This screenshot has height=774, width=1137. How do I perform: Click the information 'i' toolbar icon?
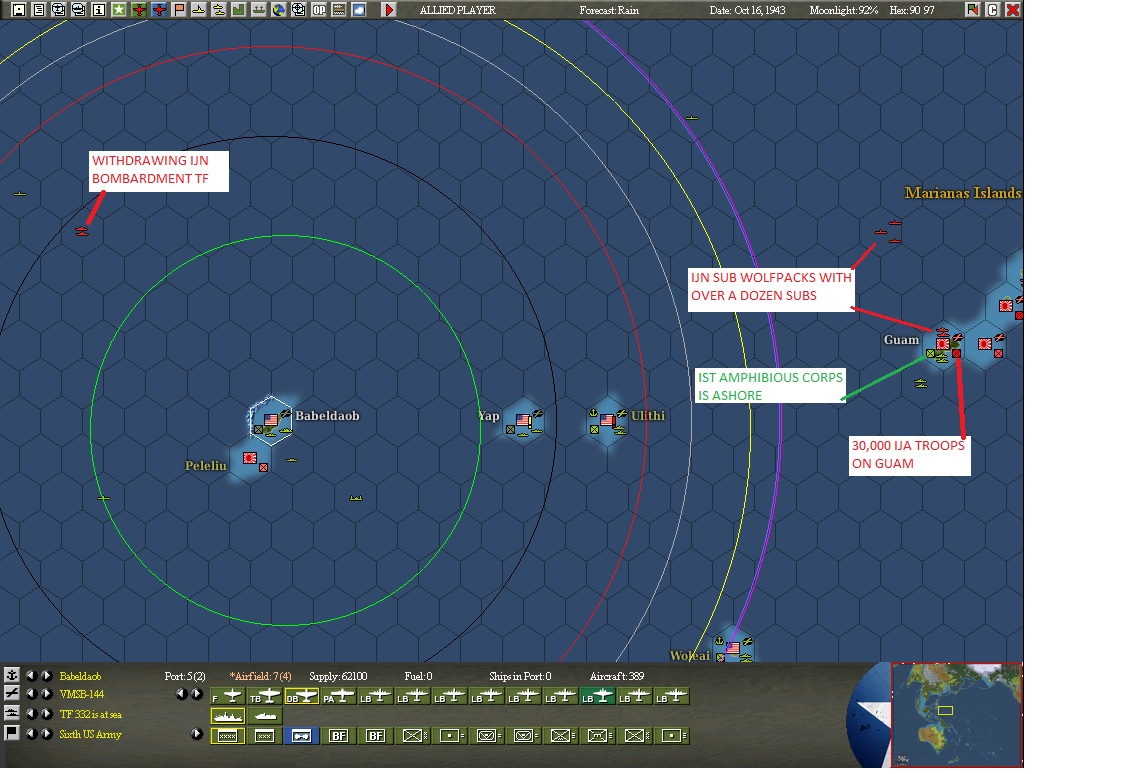coord(99,10)
